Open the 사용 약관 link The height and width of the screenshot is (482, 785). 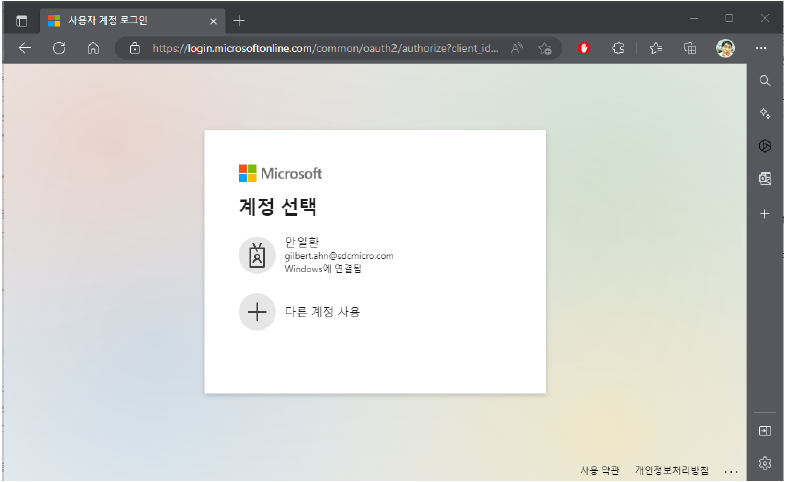click(599, 471)
